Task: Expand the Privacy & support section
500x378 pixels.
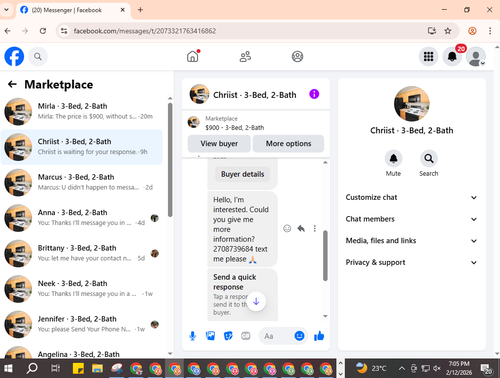Action: (411, 262)
